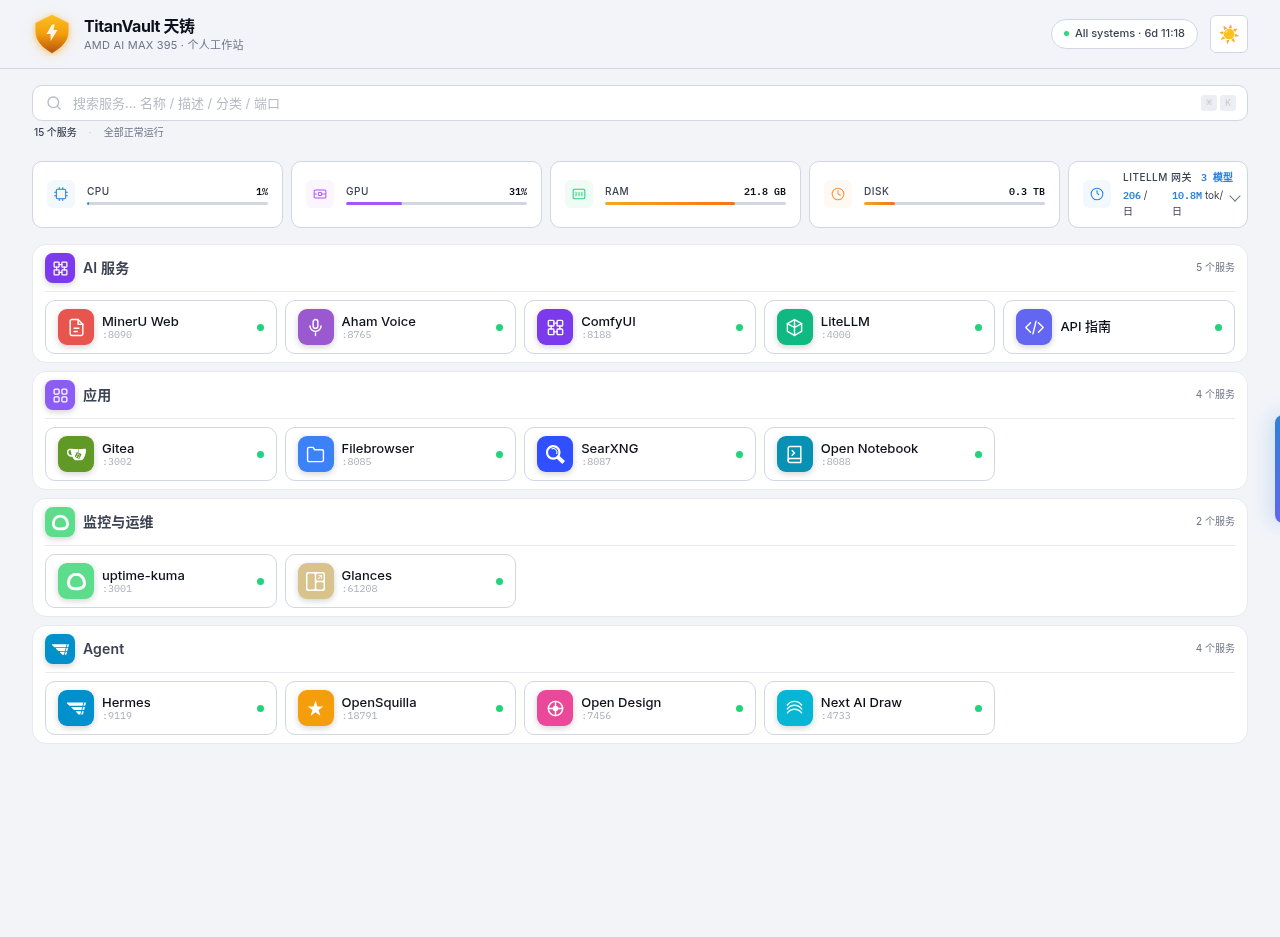Click the Aham Voice service name
This screenshot has width=1280, height=937.
(x=379, y=321)
